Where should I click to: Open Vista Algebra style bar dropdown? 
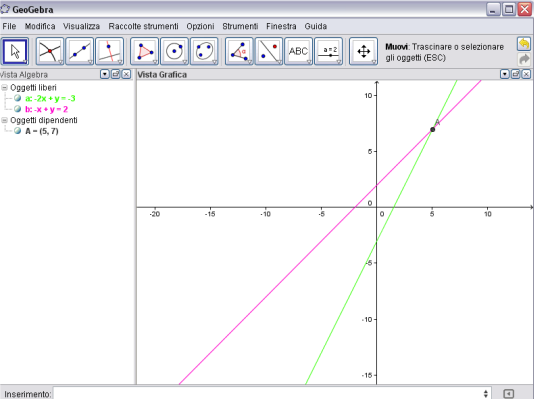pos(105,74)
